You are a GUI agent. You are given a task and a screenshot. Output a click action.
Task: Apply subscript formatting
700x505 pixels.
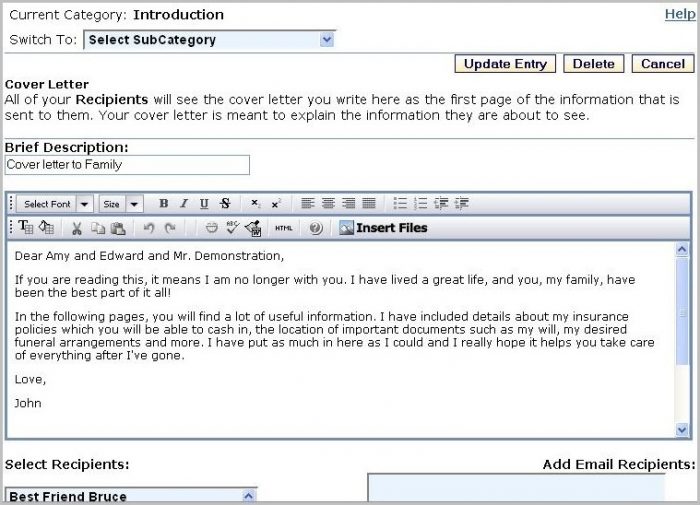coord(255,204)
